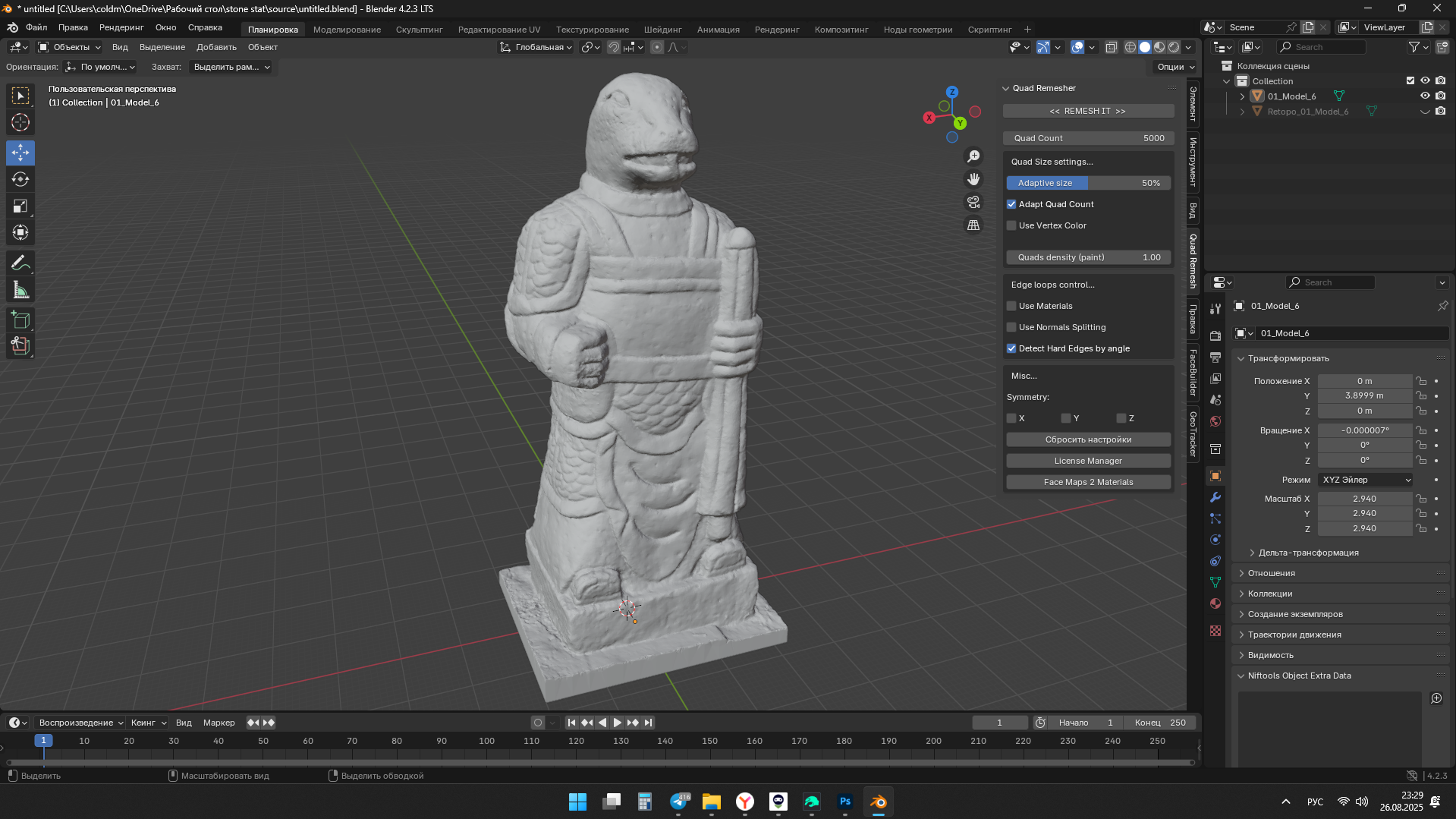This screenshot has height=819, width=1456.
Task: Enable Y symmetry checkbox
Action: point(1066,418)
